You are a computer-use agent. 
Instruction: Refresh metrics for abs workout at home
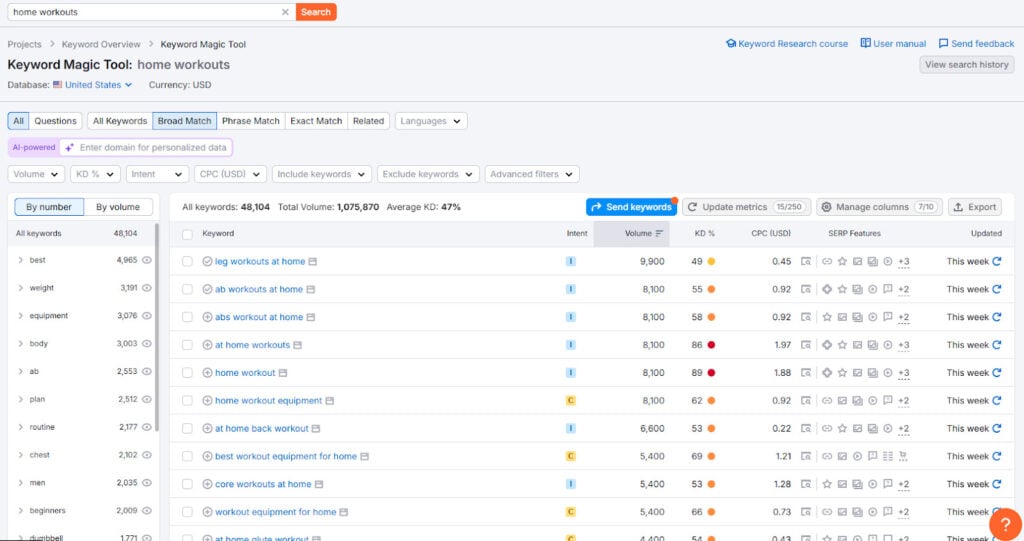click(997, 317)
